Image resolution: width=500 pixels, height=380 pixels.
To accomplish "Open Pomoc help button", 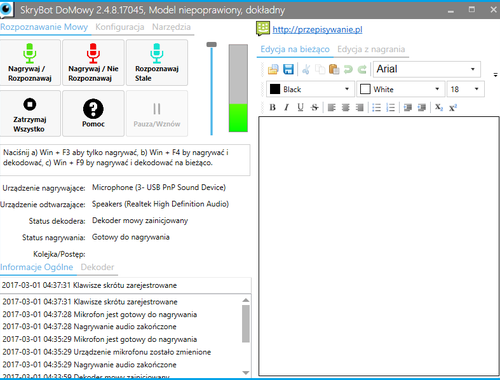I will click(x=93, y=114).
